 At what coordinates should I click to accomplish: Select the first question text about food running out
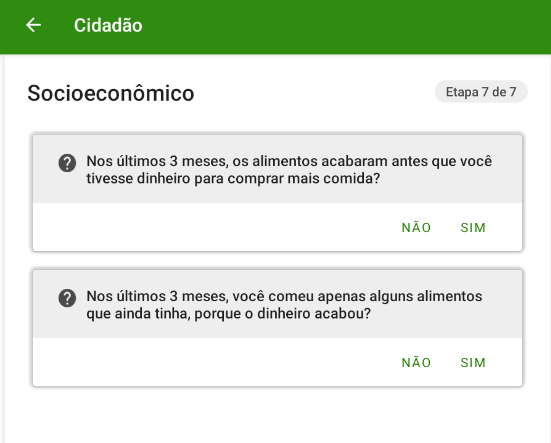(289, 170)
